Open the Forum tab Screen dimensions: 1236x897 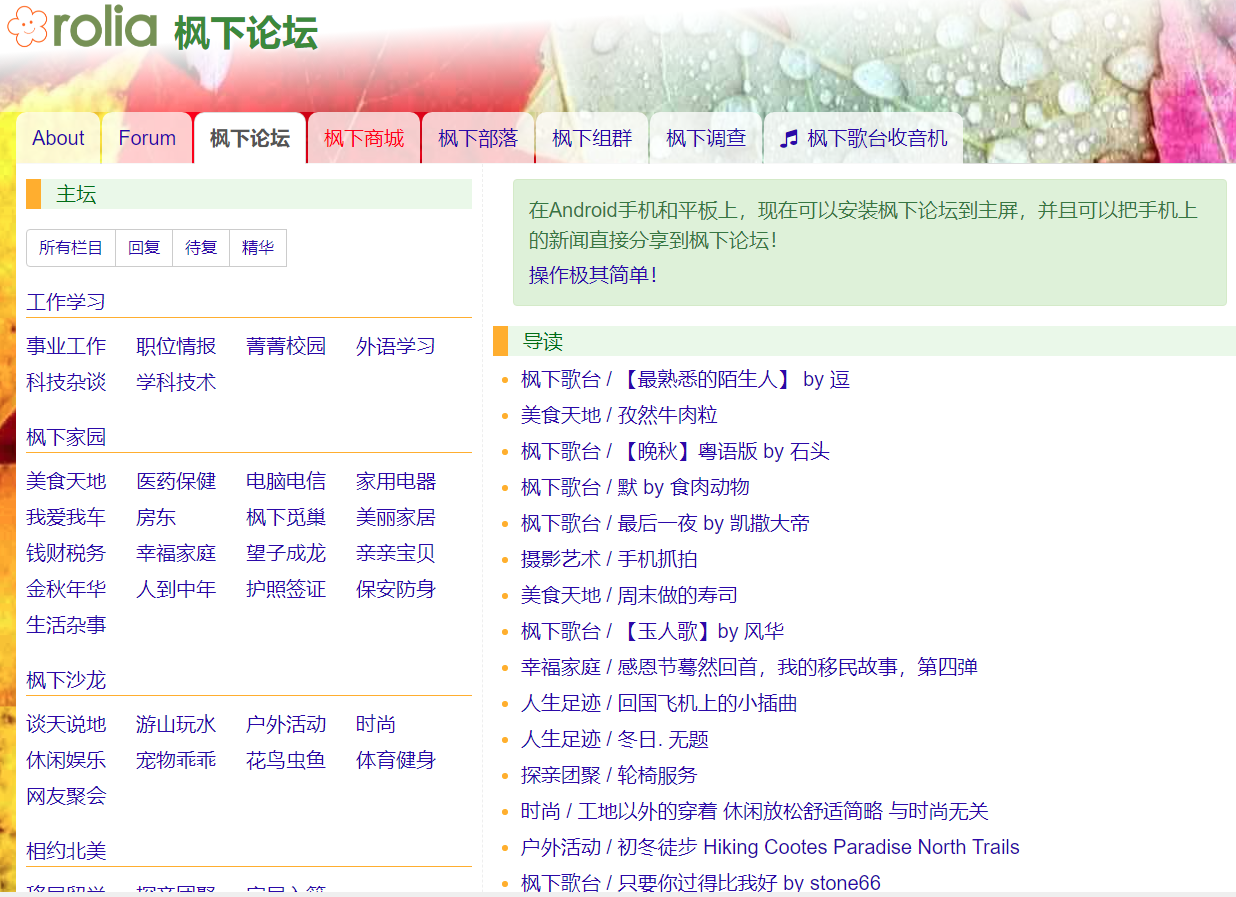(147, 138)
